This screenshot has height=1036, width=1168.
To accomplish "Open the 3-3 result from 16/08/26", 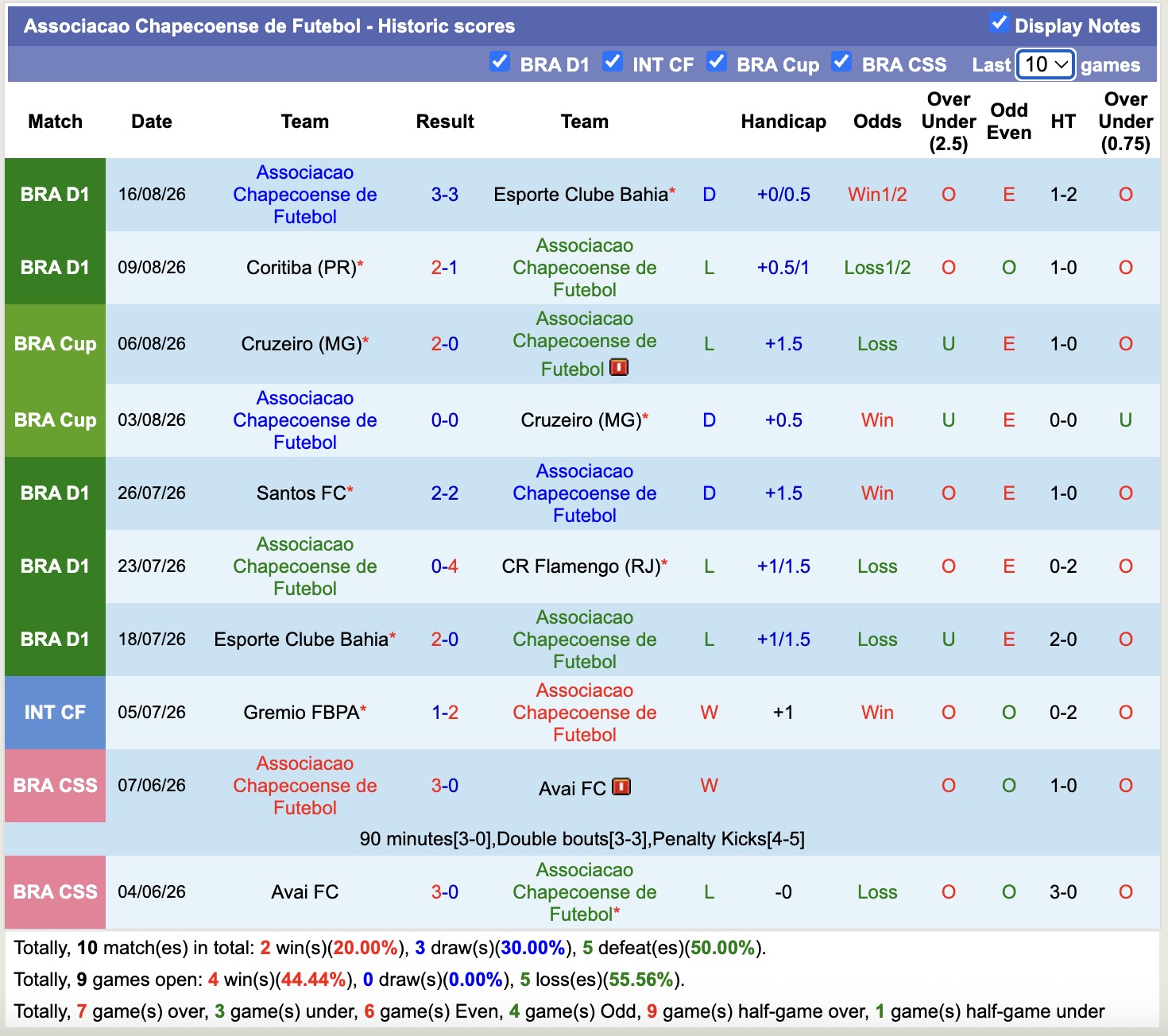I will point(445,195).
